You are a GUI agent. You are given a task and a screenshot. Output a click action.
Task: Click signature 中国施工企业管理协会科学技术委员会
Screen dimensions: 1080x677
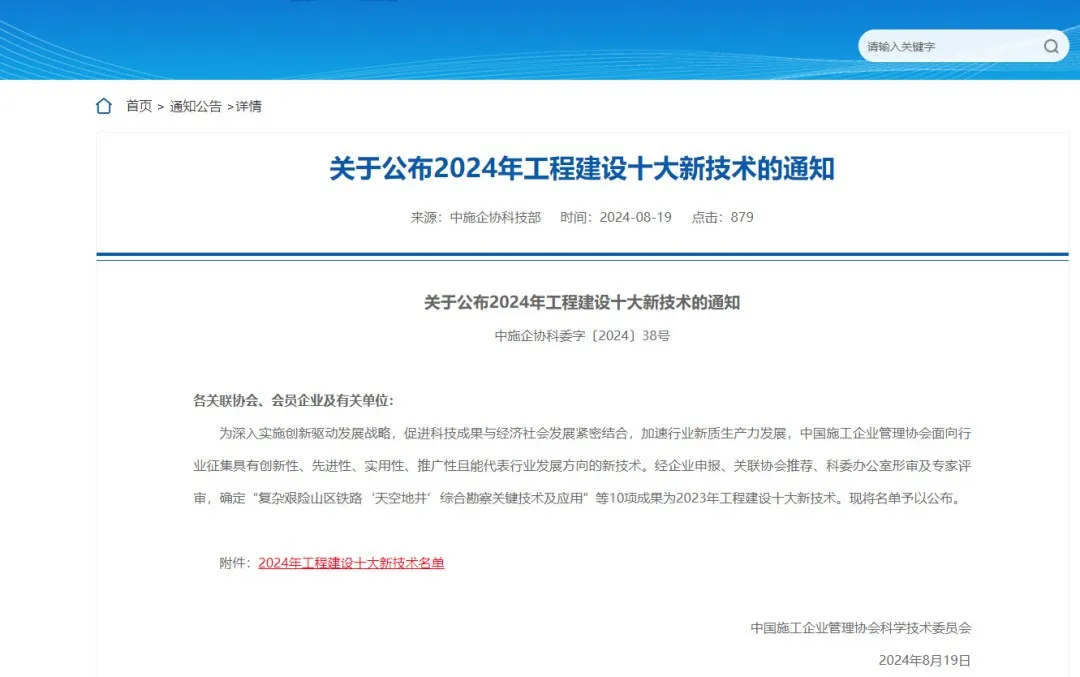click(x=861, y=628)
